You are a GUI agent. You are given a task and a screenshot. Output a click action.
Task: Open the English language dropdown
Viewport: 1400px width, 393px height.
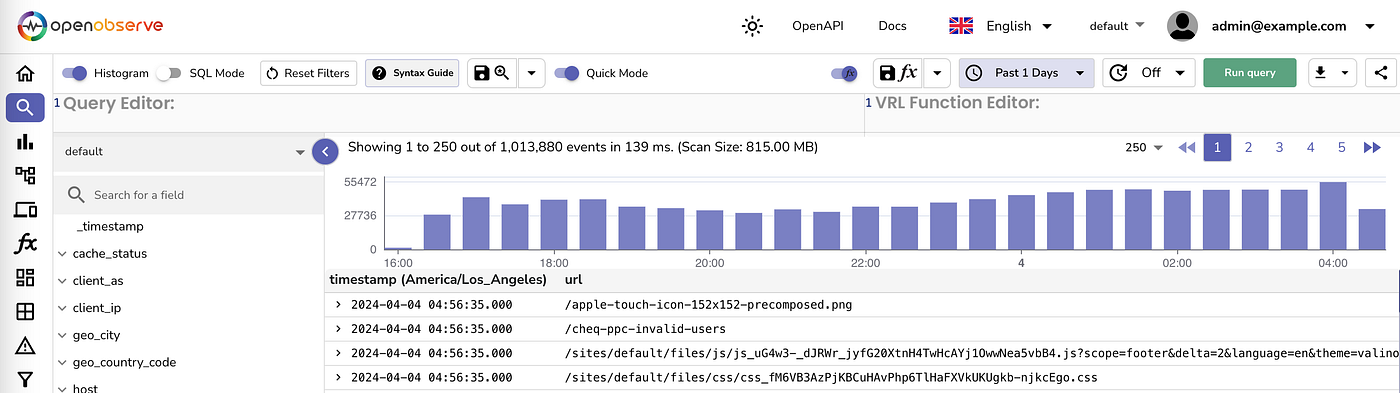(1018, 26)
